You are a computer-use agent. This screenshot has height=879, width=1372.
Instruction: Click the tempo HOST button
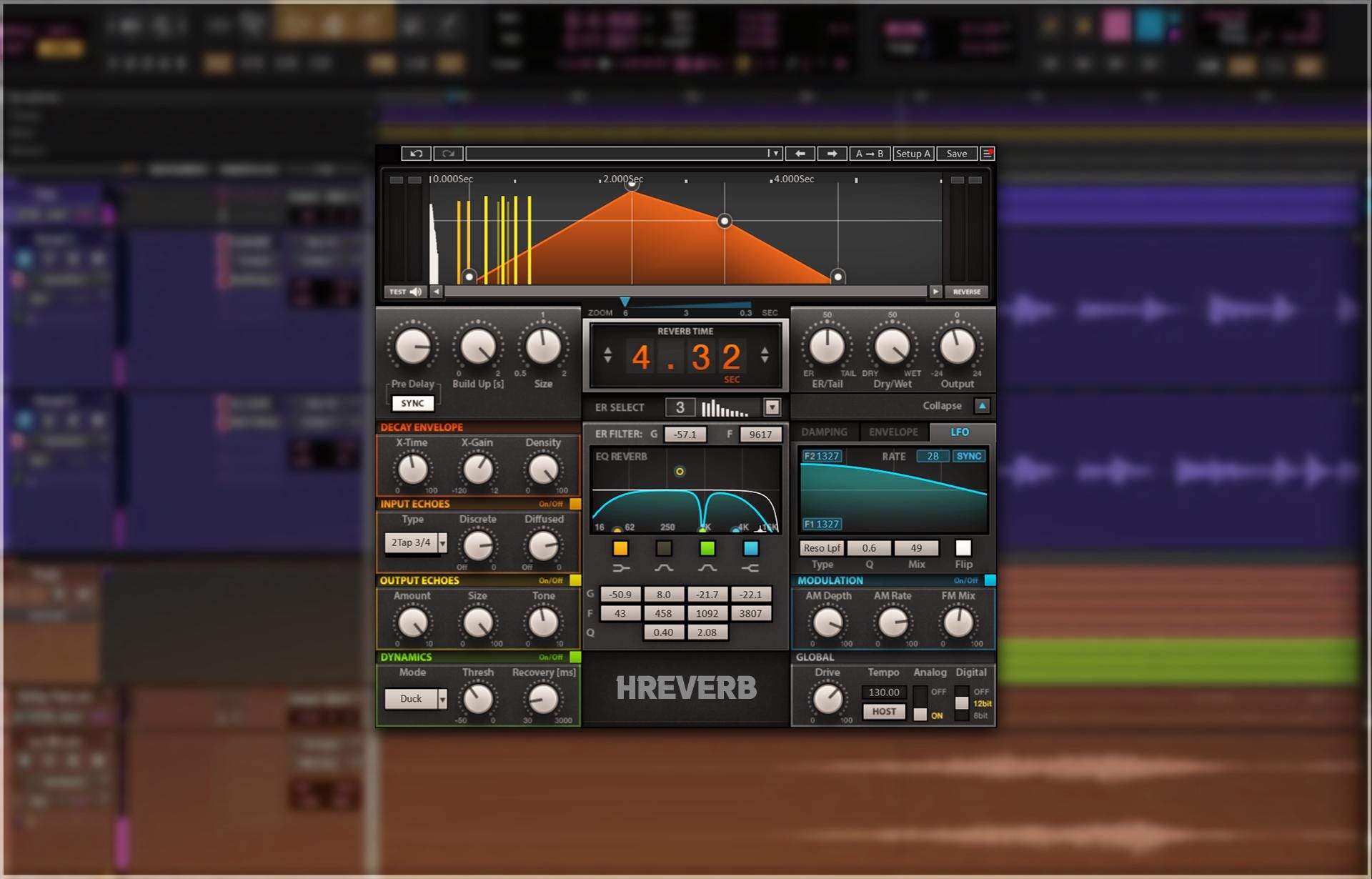point(884,712)
